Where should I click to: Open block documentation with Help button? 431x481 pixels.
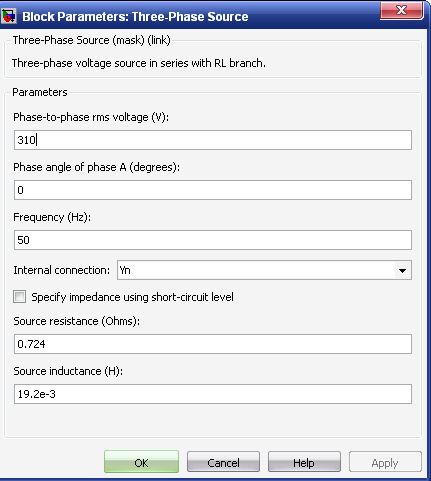pos(304,462)
